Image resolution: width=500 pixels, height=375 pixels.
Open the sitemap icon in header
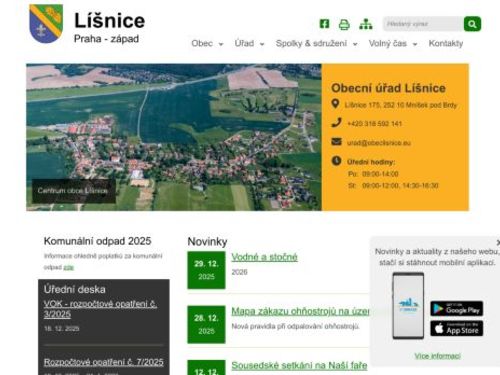tap(366, 24)
